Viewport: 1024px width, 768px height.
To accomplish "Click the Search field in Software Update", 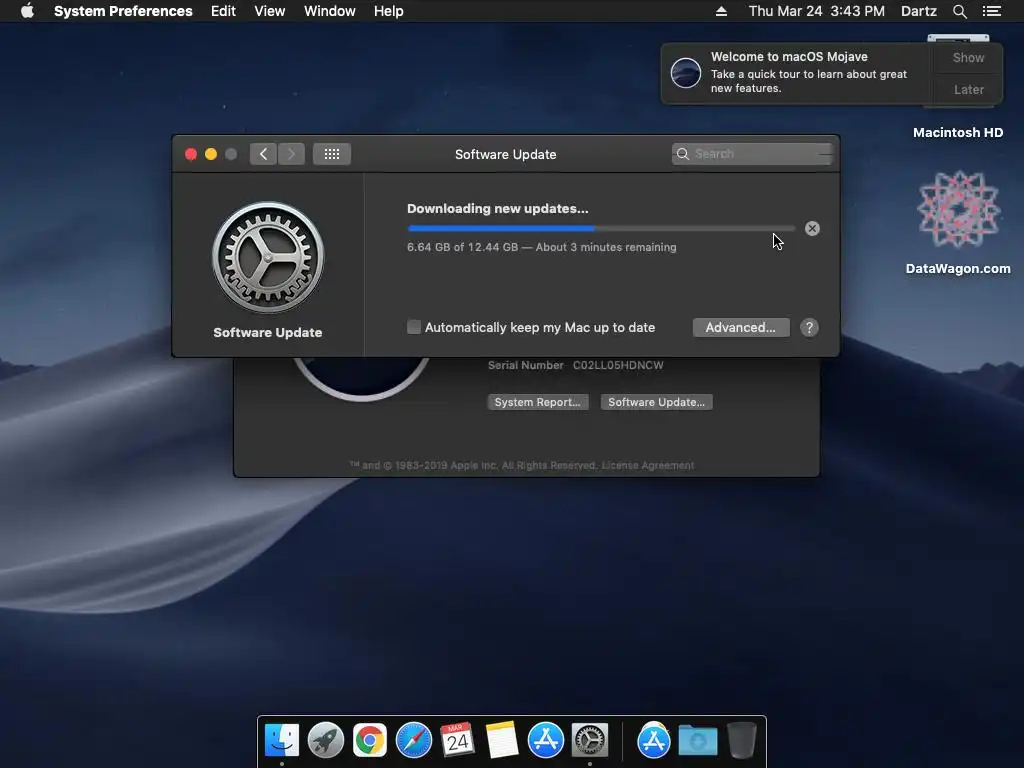I will 752,154.
